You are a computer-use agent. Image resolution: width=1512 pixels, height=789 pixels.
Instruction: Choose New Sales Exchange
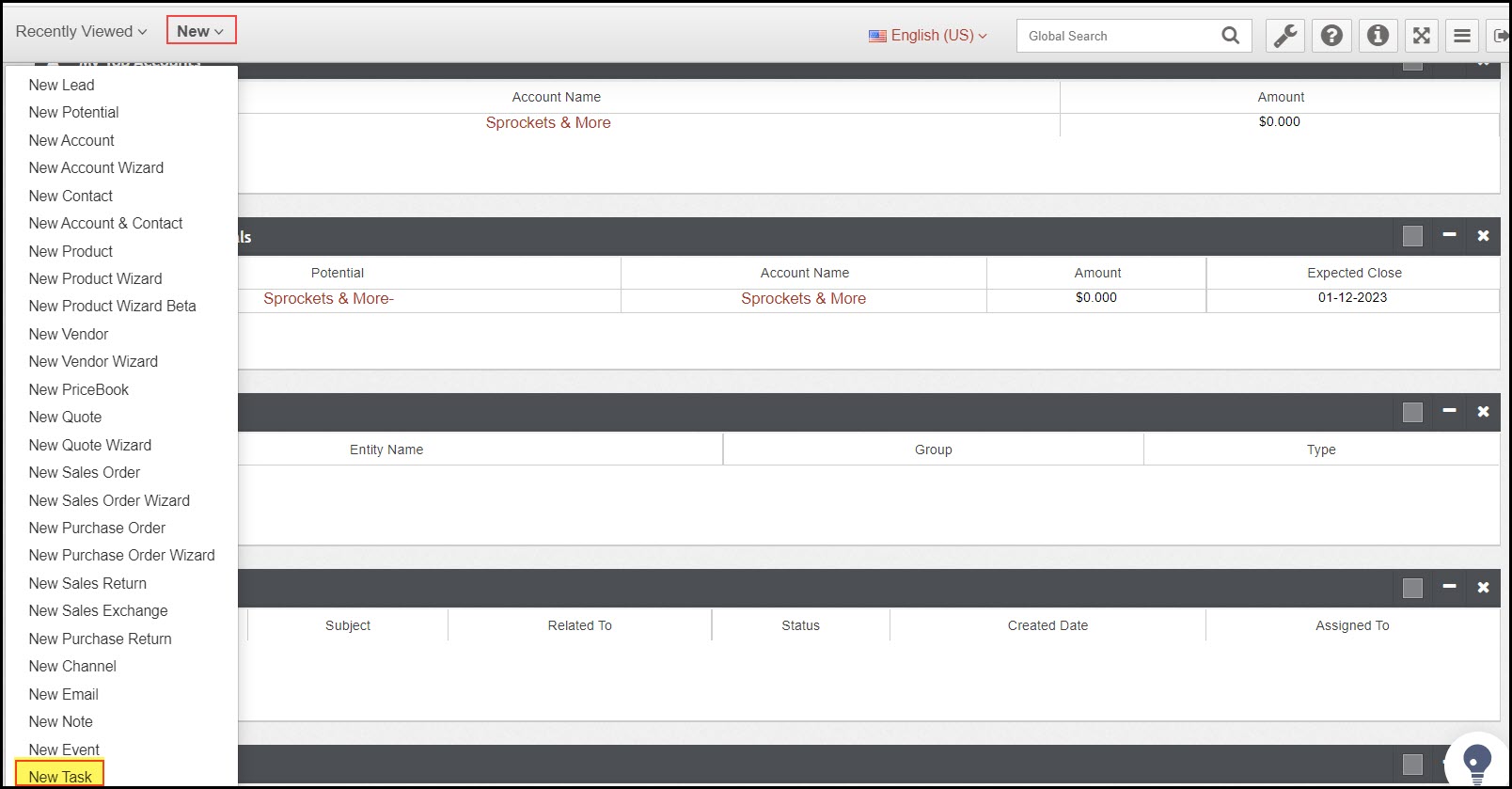(98, 610)
